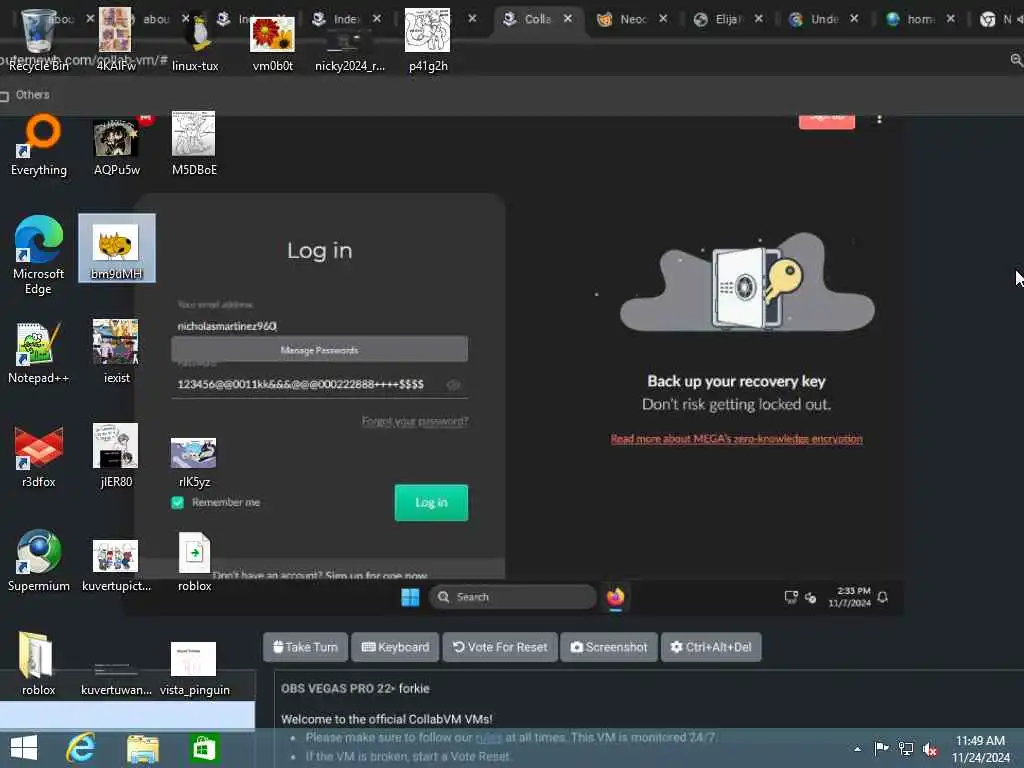This screenshot has height=768, width=1024.
Task: Click into the email address field
Action: (x=319, y=326)
